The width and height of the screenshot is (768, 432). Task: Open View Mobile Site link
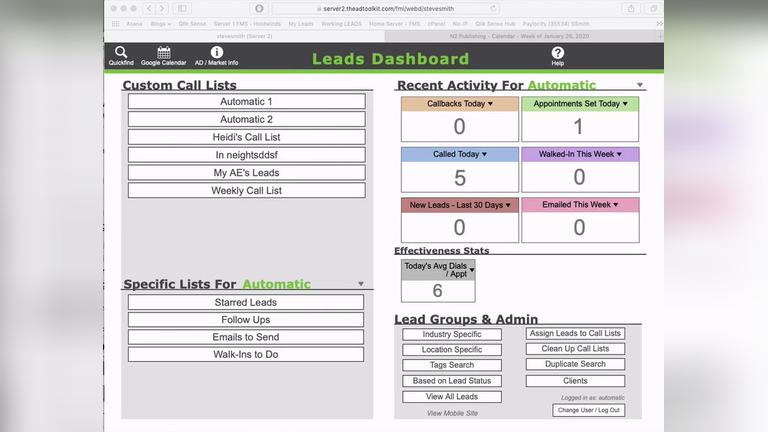click(x=452, y=413)
